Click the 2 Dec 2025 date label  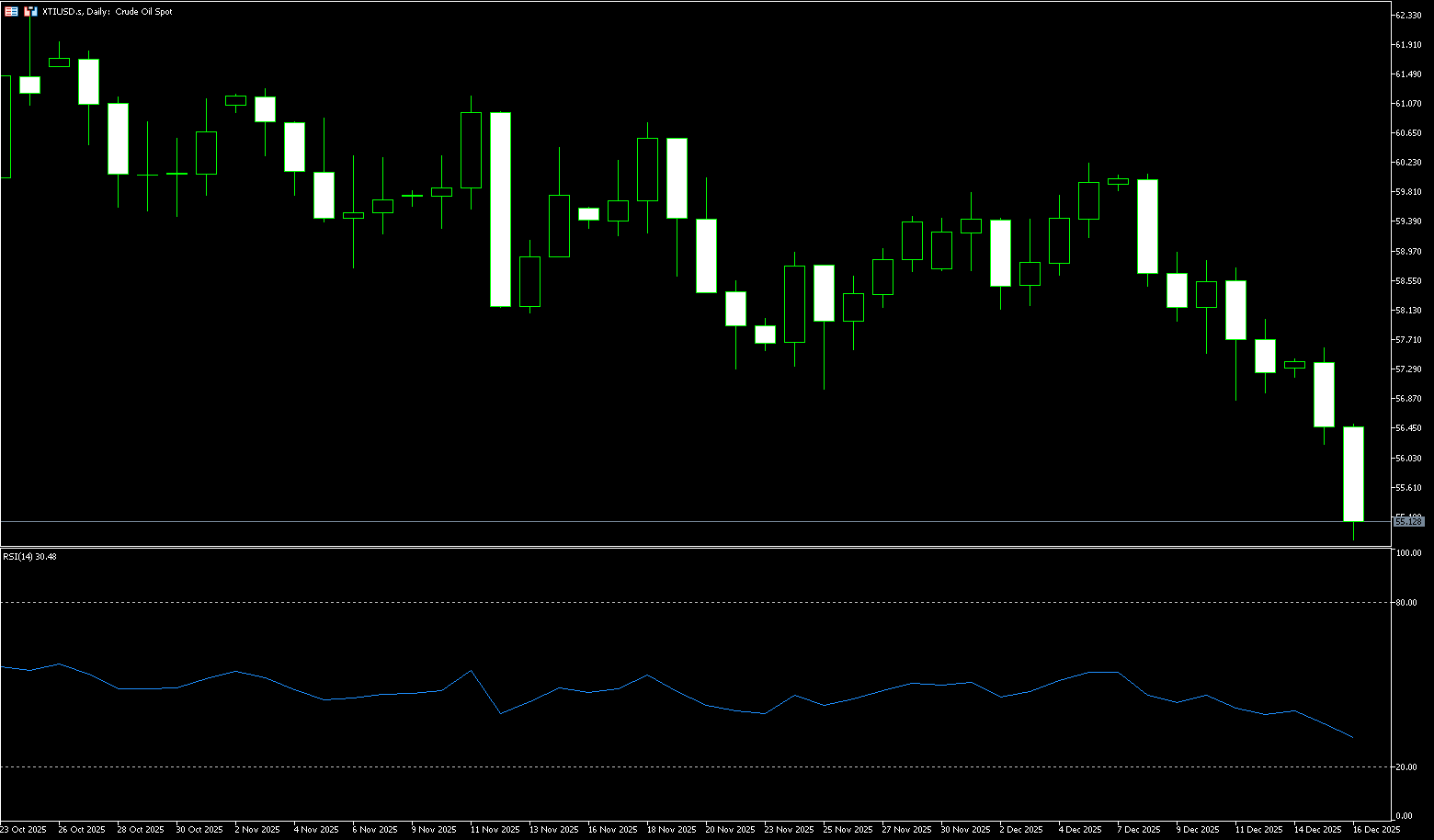click(x=1020, y=829)
